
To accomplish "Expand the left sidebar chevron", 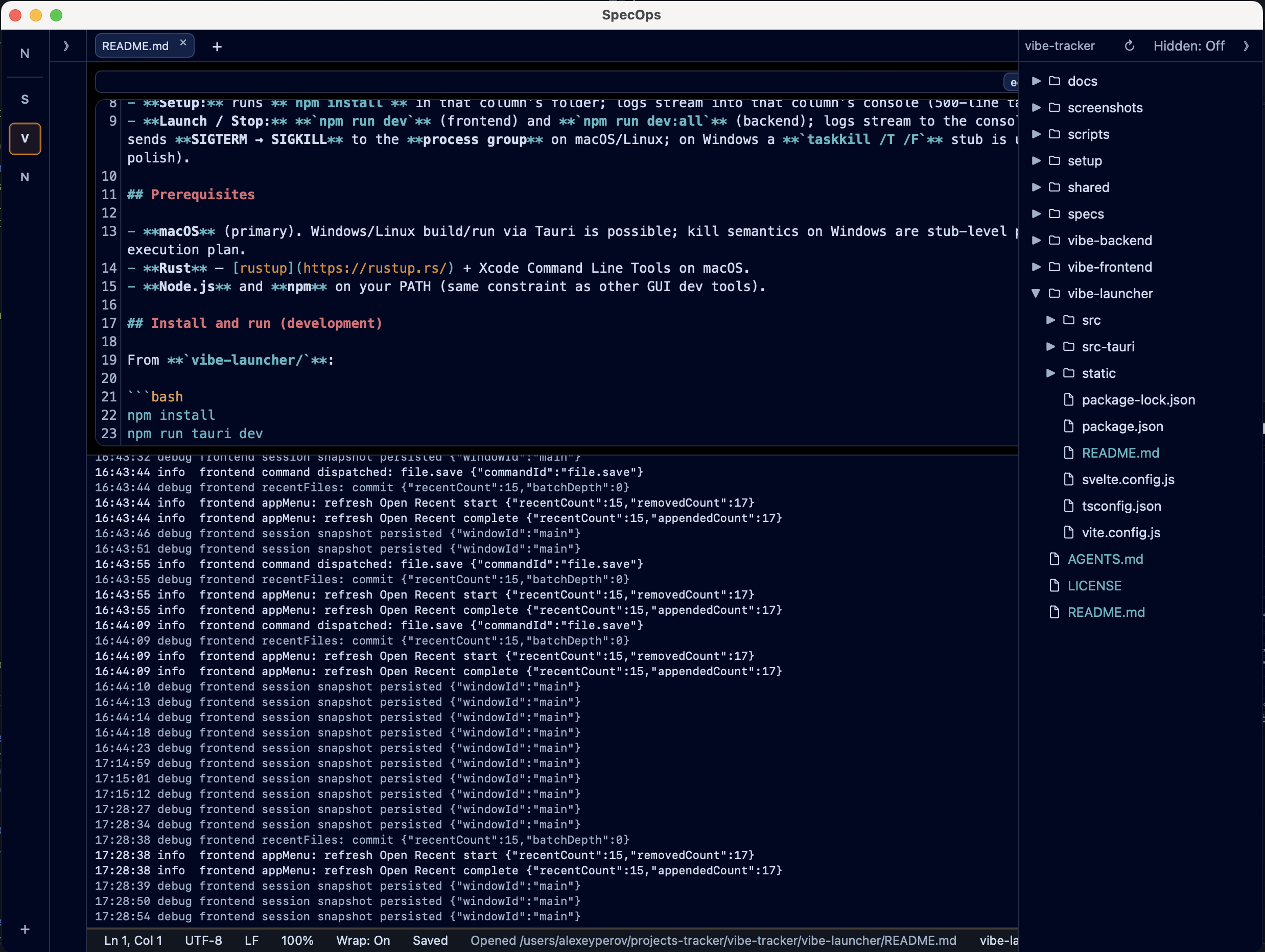I will pos(66,46).
